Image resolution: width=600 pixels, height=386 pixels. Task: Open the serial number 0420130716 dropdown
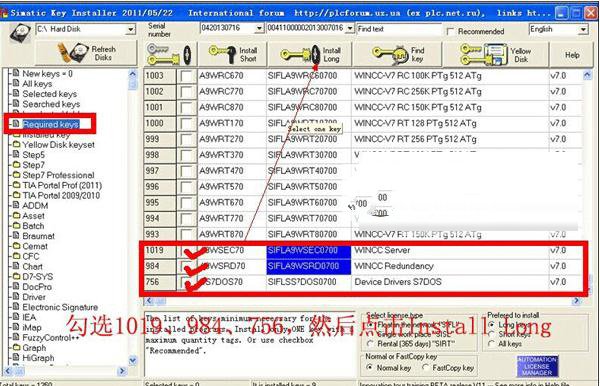259,28
